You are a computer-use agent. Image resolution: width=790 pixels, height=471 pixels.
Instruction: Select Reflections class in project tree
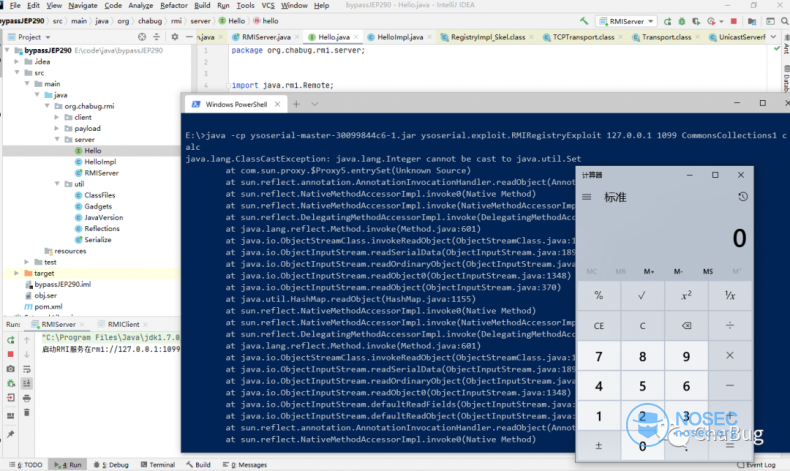(97, 228)
